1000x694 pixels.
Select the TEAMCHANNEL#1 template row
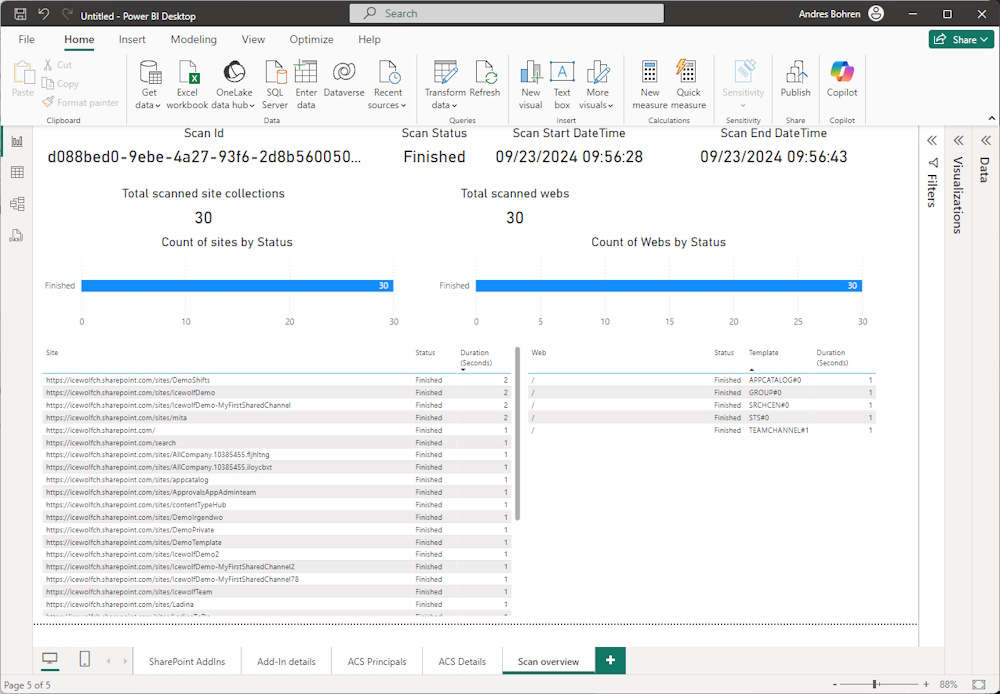pos(702,430)
